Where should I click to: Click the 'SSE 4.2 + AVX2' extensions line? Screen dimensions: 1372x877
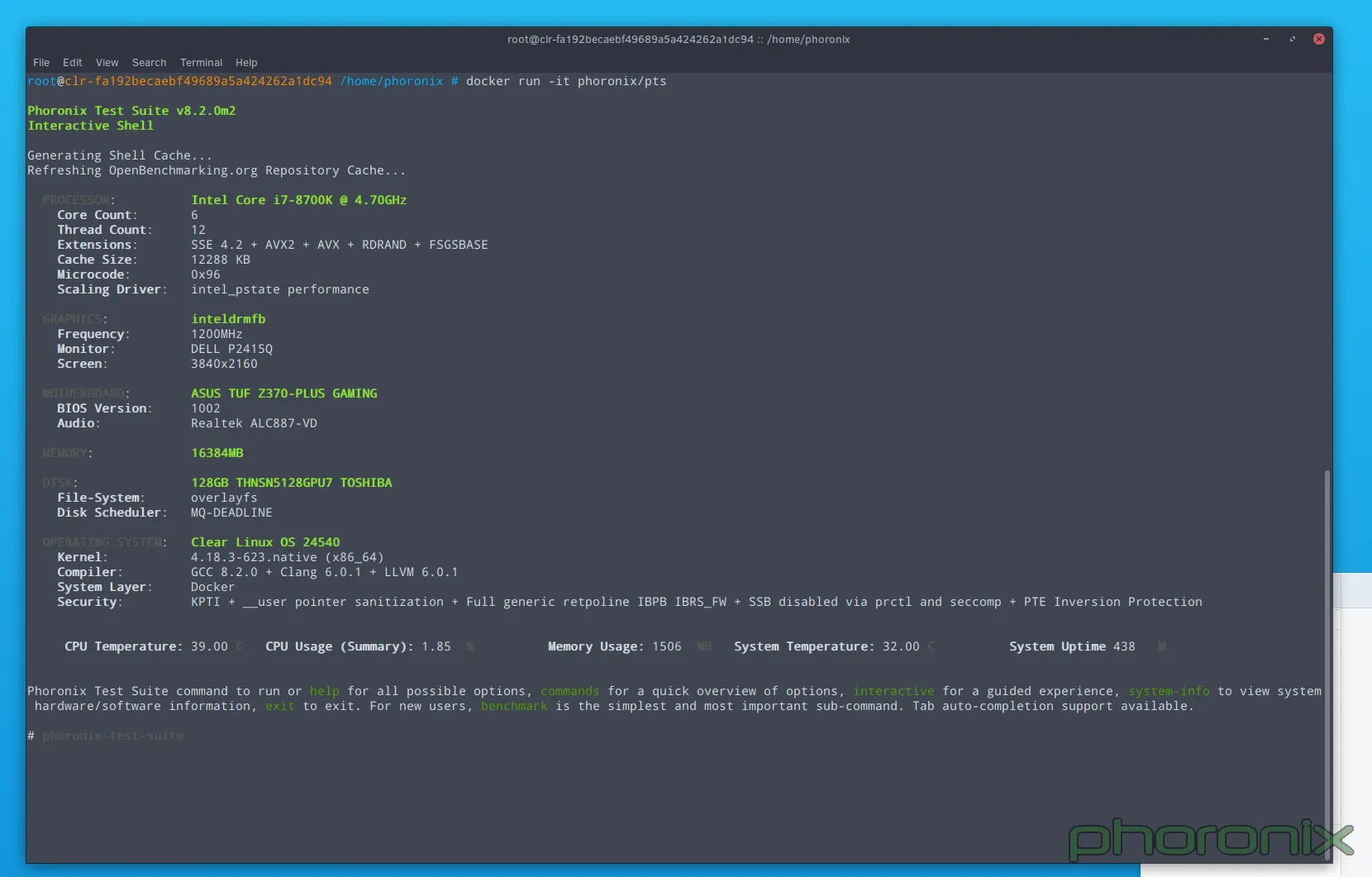tap(340, 245)
